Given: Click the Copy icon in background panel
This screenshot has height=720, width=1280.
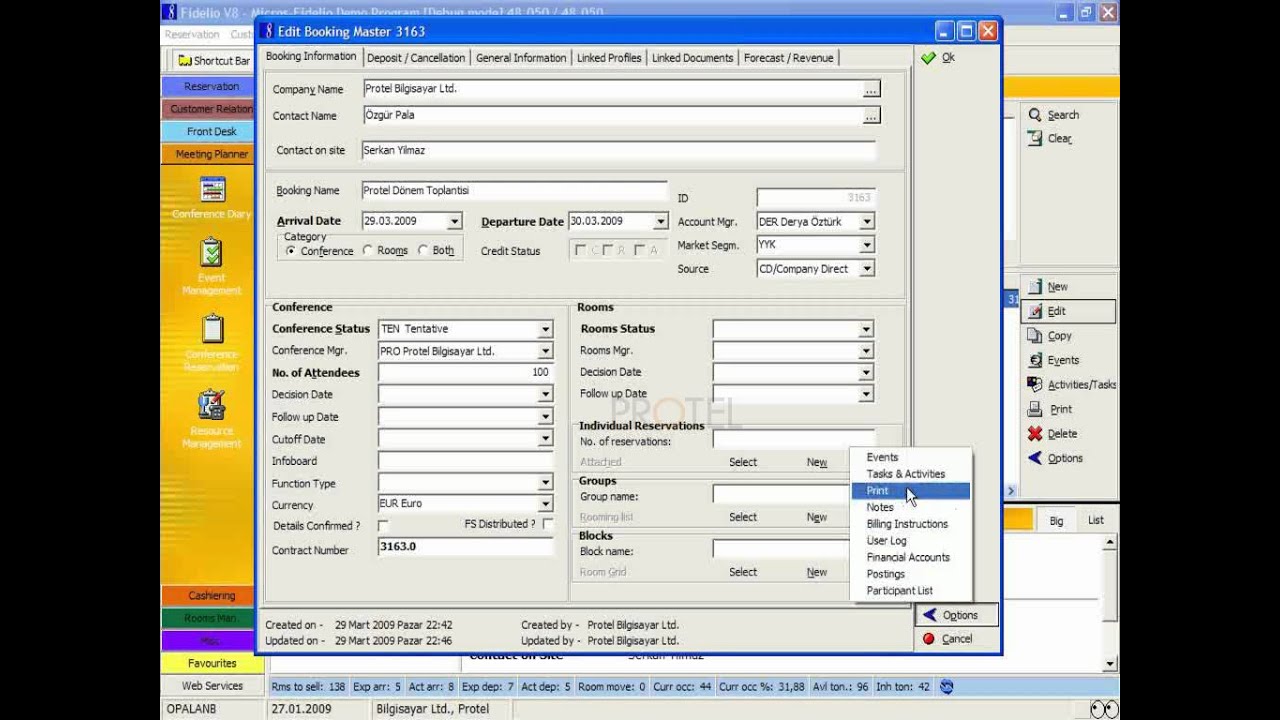Looking at the screenshot, I should [1035, 336].
